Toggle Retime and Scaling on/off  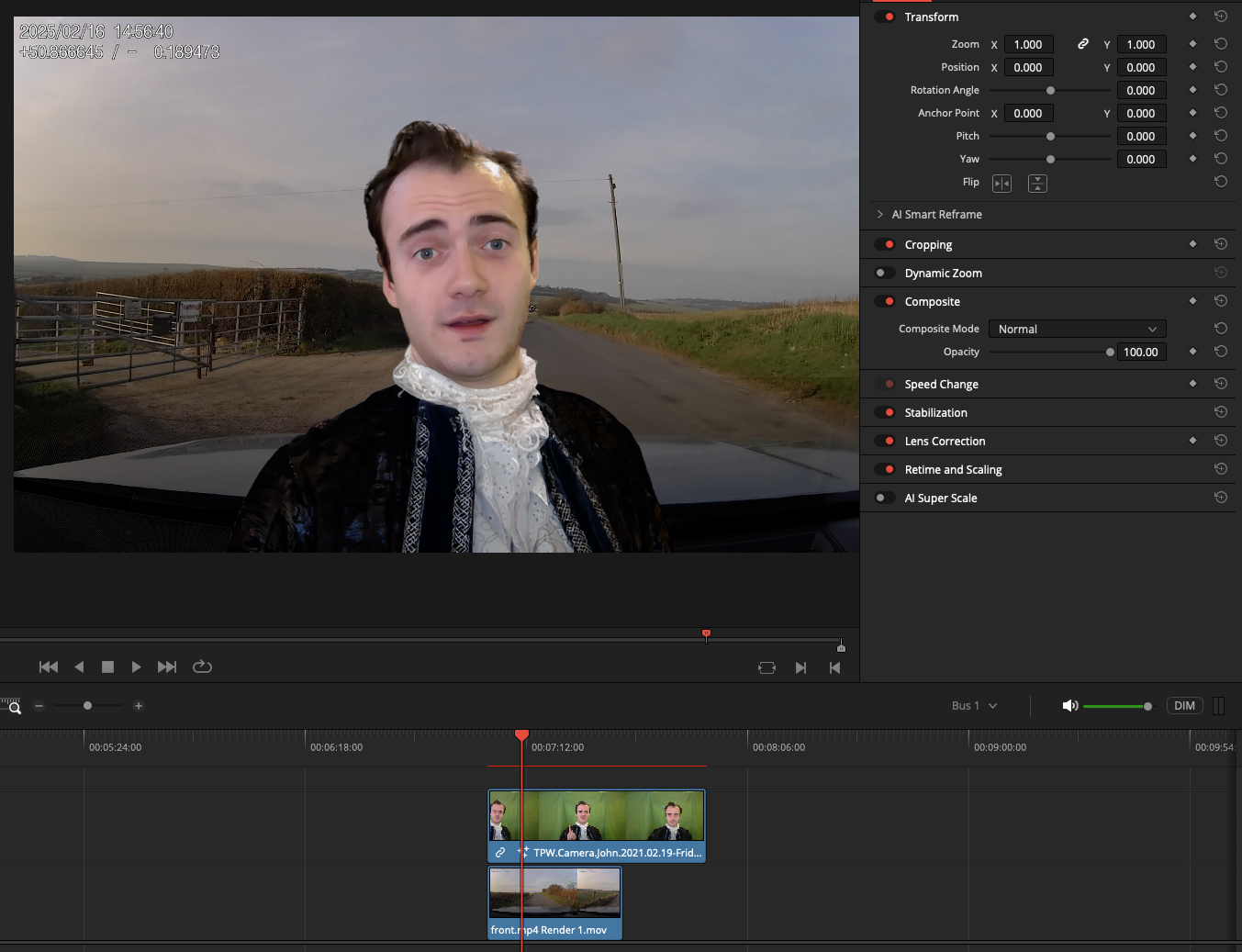pyautogui.click(x=885, y=469)
